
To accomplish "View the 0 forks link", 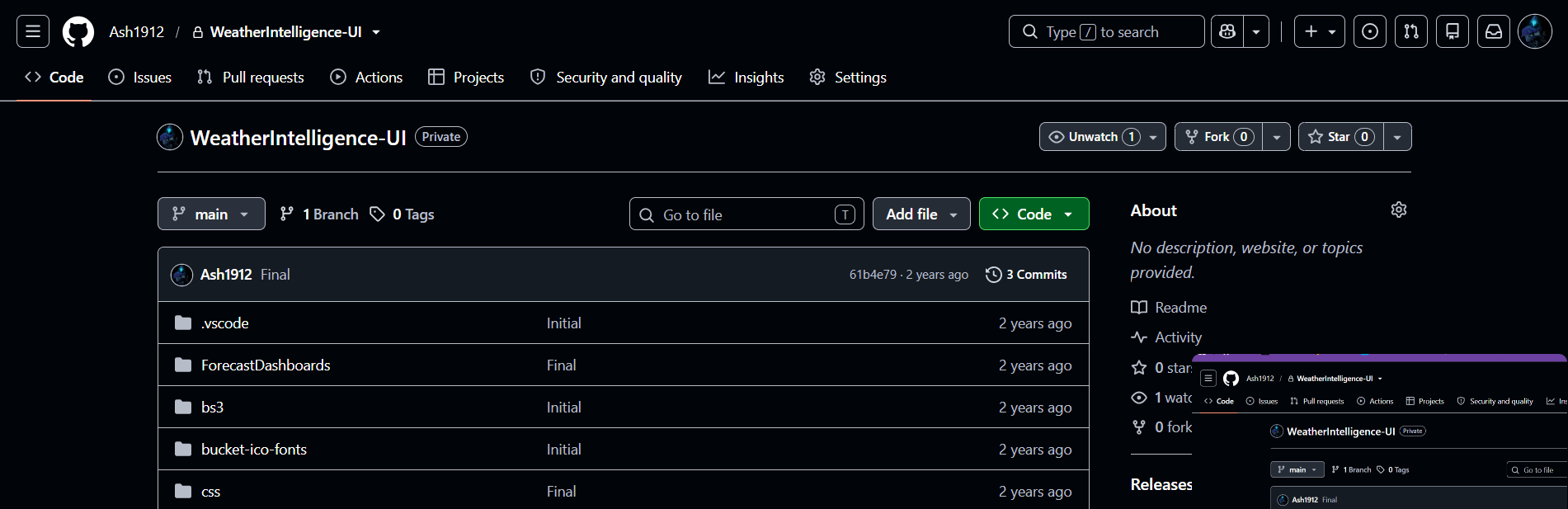I will point(1161,427).
